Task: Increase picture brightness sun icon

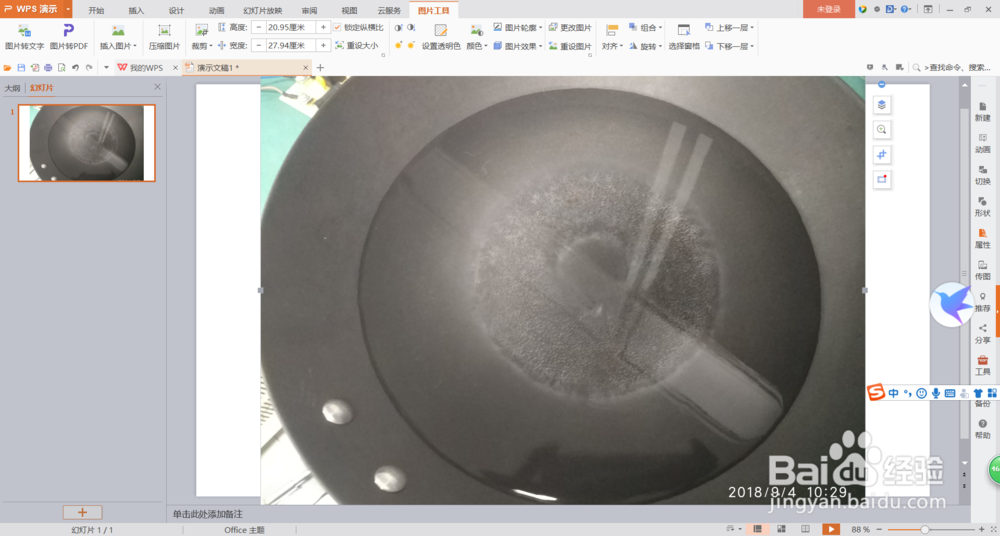Action: click(399, 45)
